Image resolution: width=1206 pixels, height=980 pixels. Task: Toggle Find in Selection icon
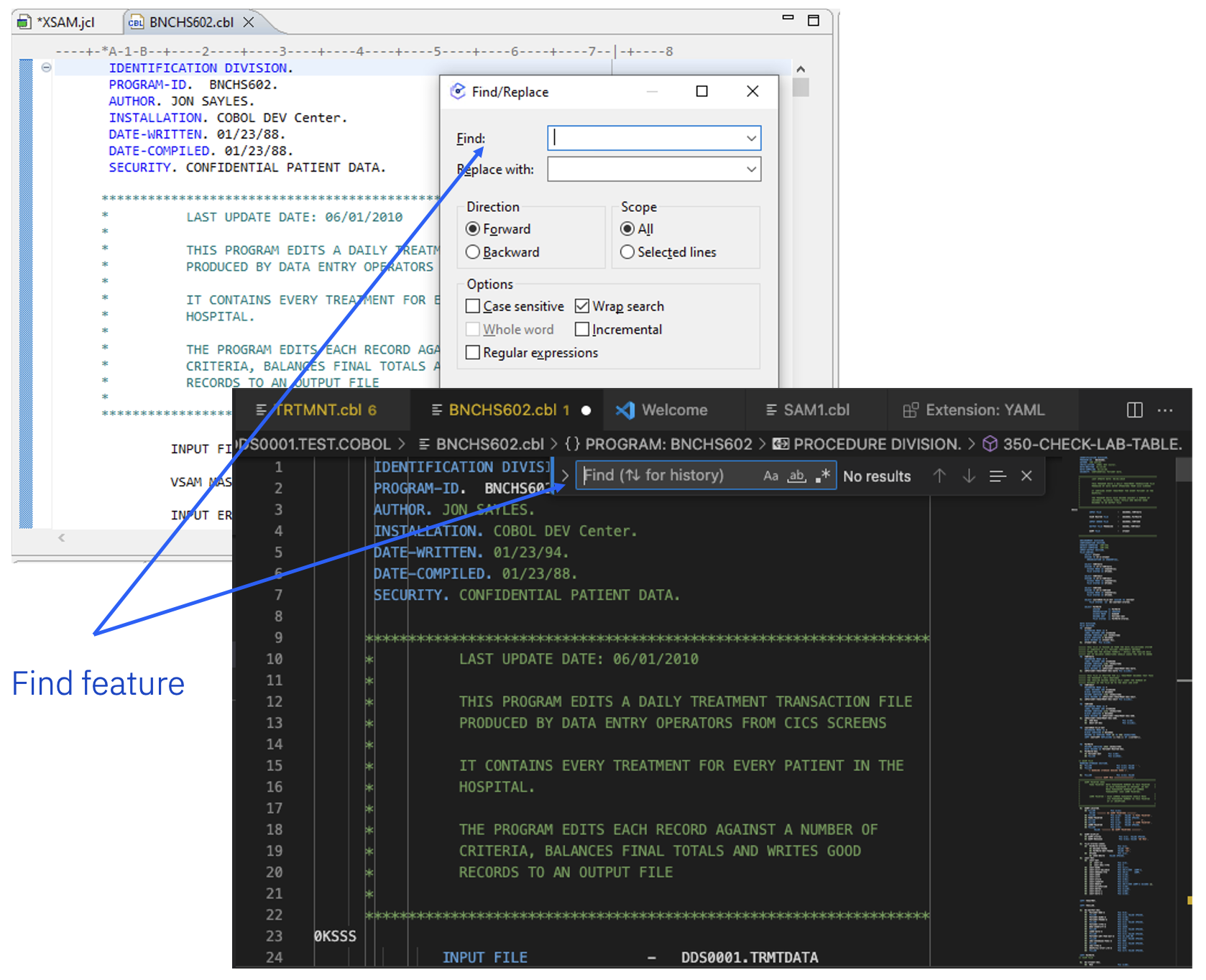[x=998, y=476]
